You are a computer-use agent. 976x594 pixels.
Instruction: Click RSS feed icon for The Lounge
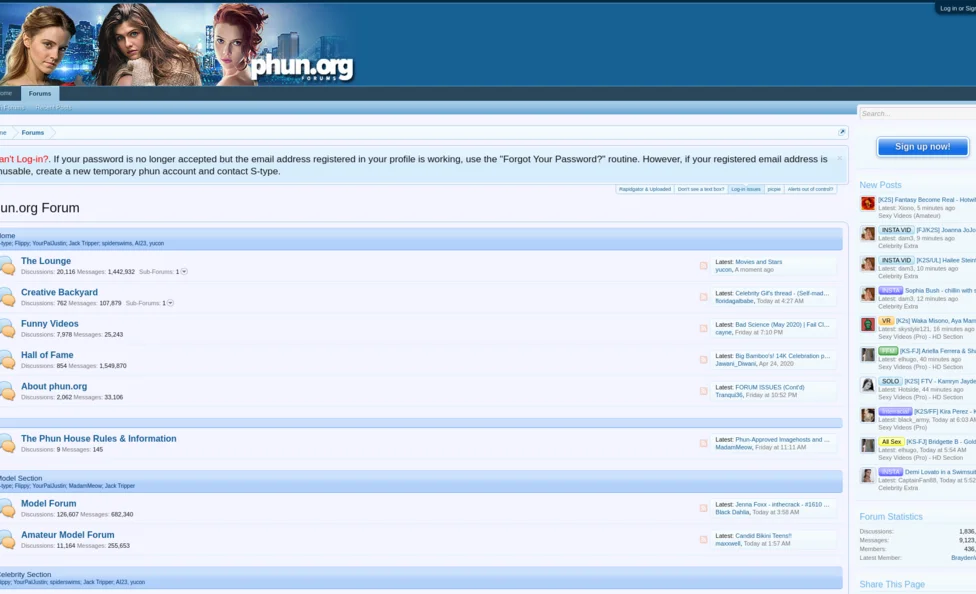[703, 266]
